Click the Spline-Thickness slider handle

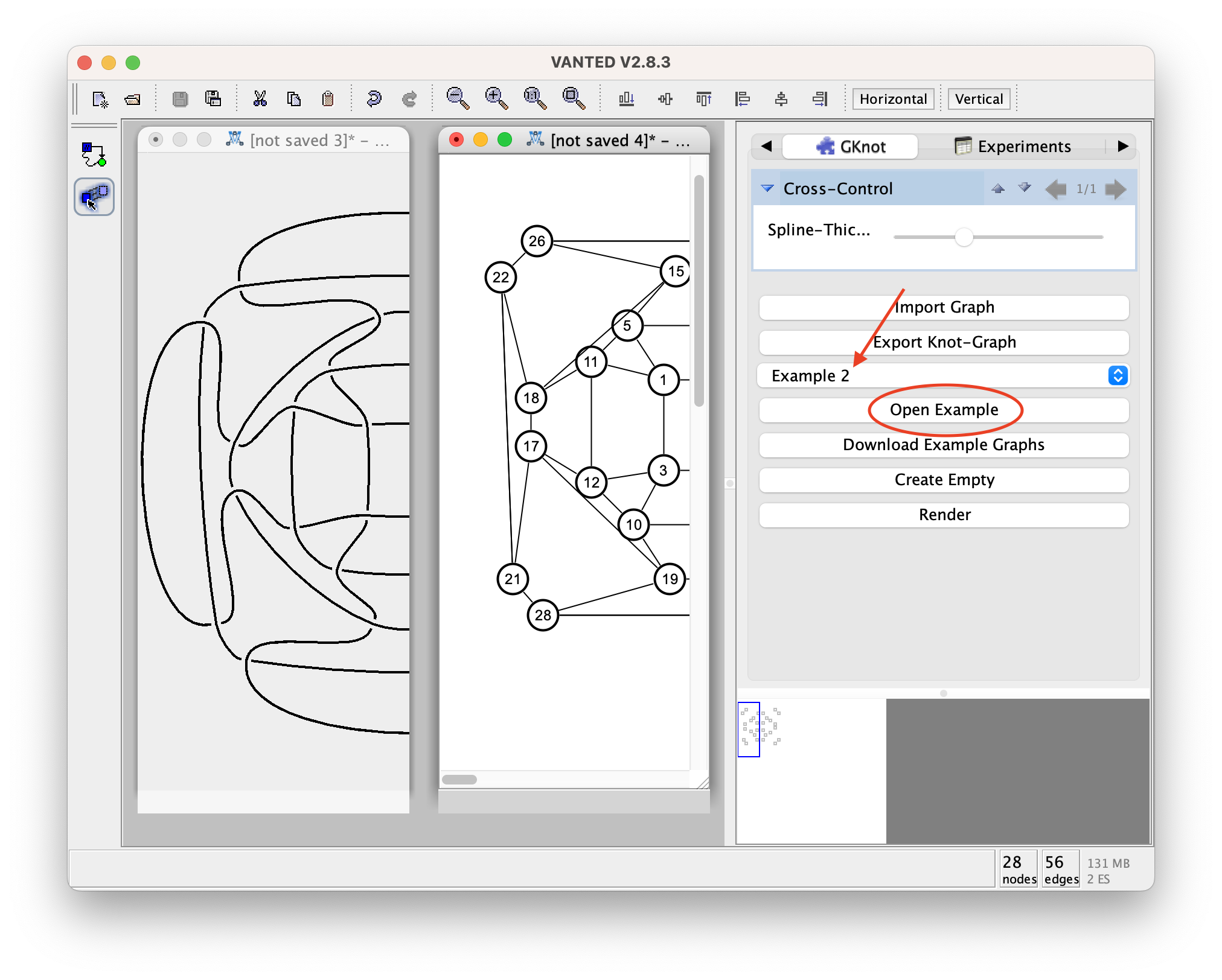point(964,237)
